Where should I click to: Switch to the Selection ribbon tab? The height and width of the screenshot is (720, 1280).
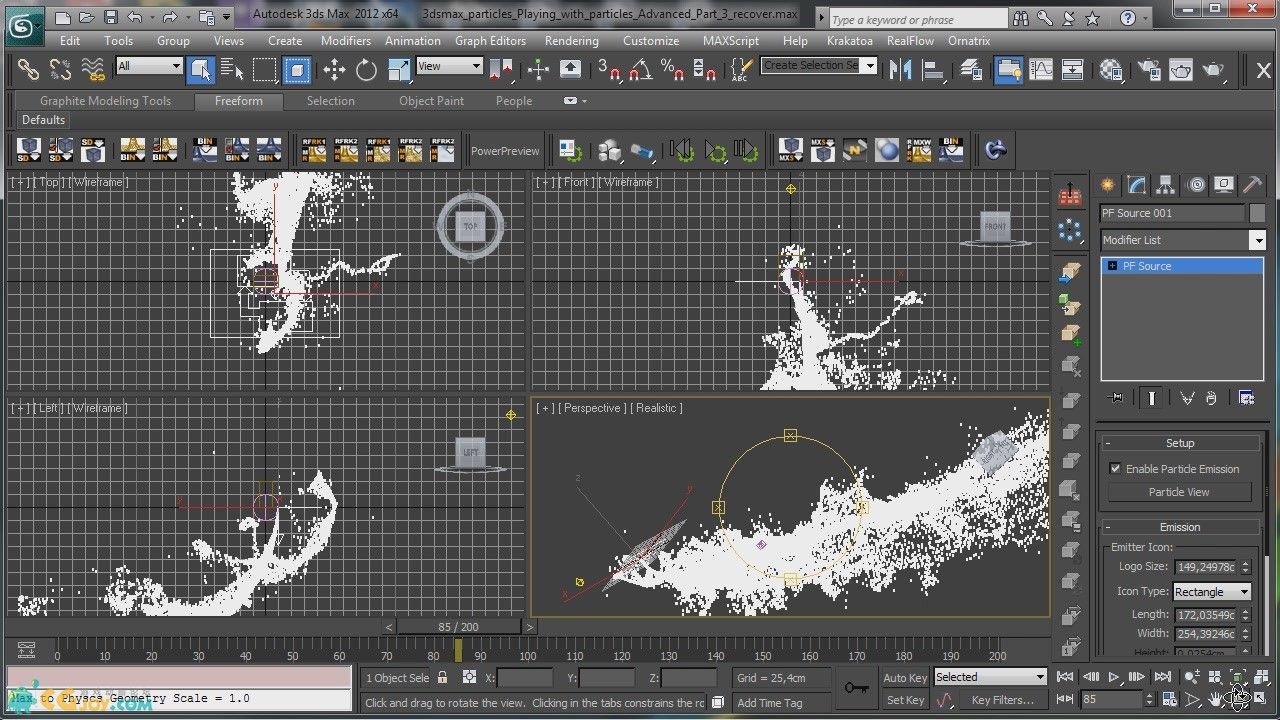[330, 101]
